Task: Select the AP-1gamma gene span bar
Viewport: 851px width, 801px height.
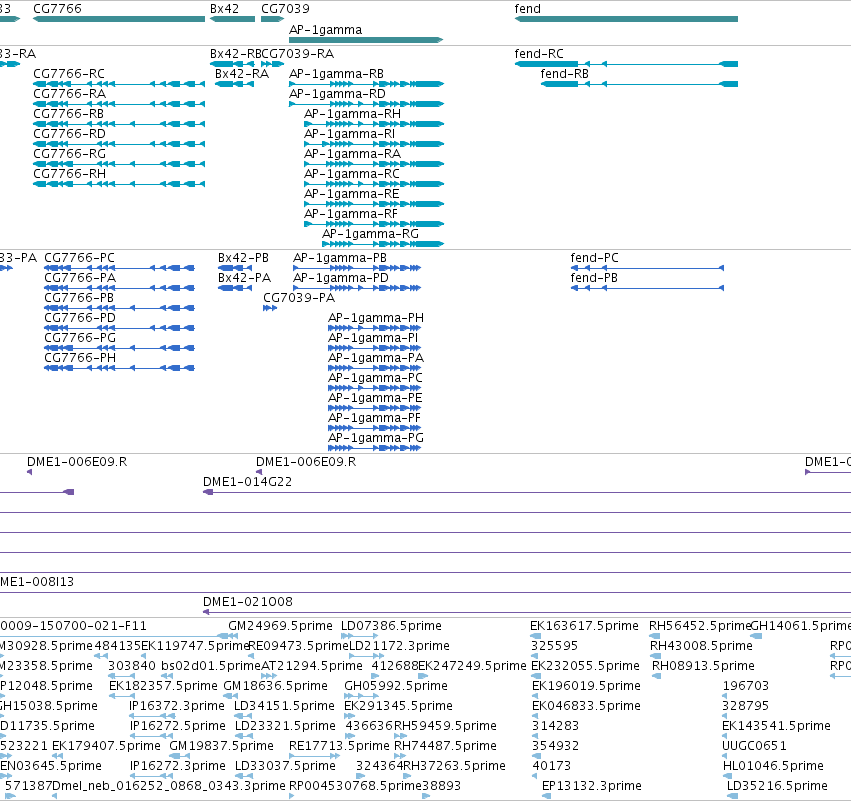Action: coord(366,40)
